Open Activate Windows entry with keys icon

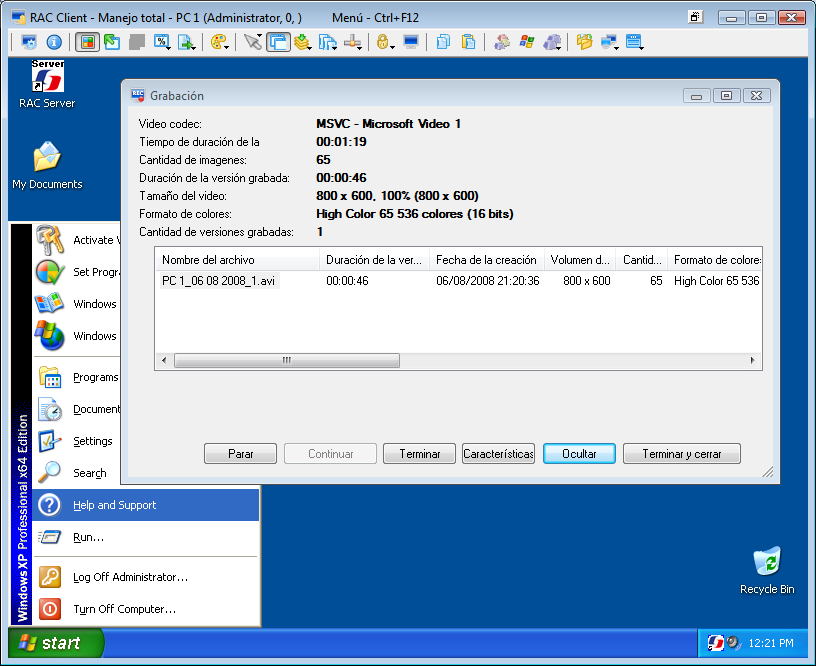77,240
